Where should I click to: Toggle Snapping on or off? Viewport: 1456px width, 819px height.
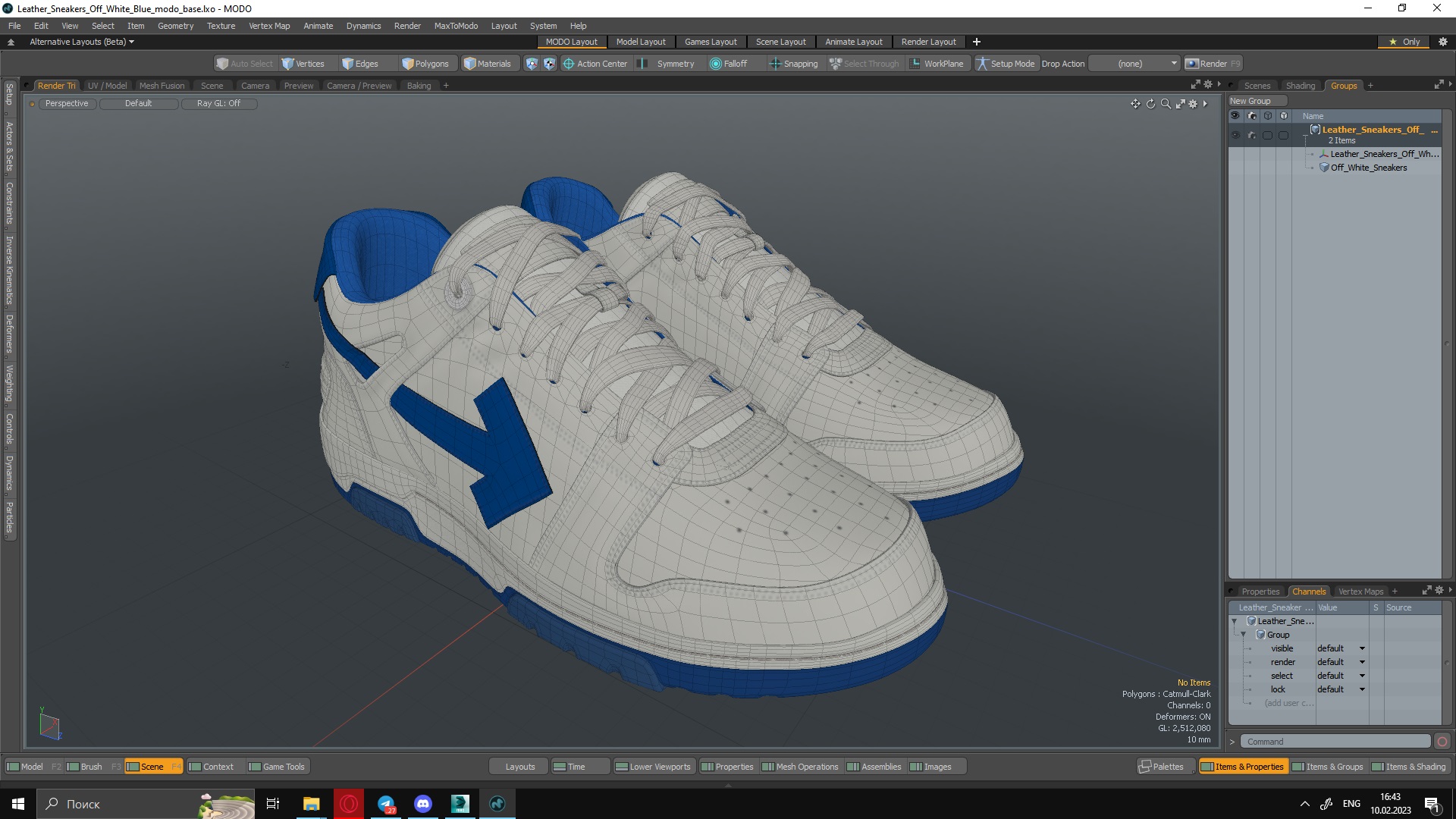point(793,64)
